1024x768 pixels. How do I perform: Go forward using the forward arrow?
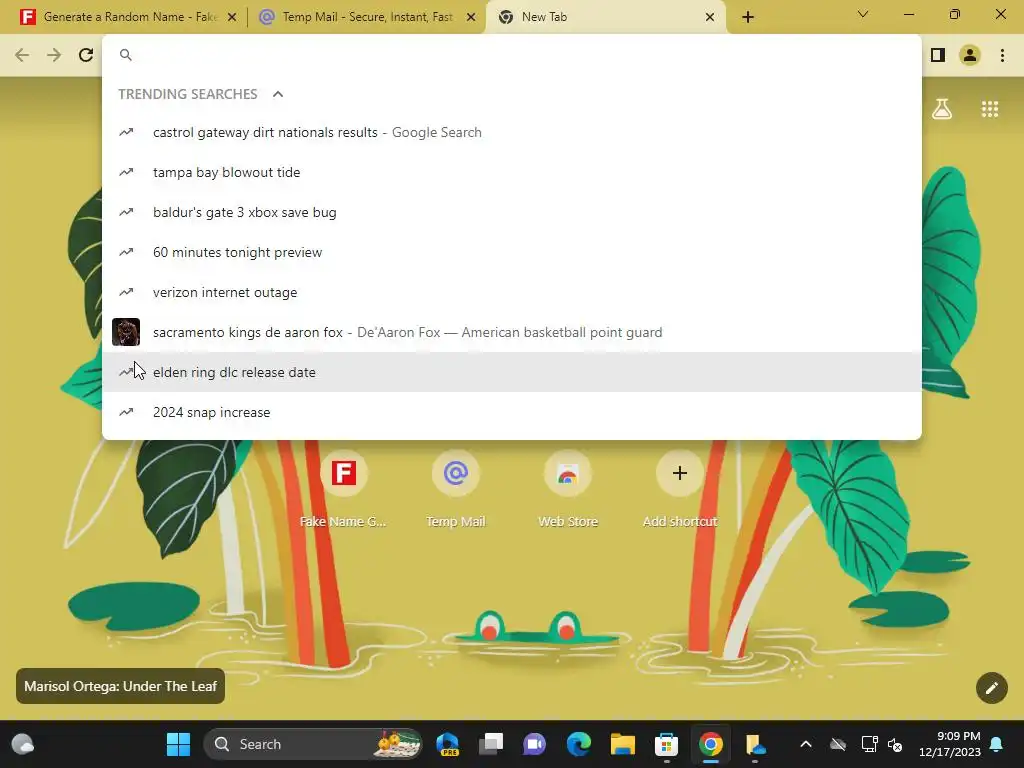coord(54,55)
